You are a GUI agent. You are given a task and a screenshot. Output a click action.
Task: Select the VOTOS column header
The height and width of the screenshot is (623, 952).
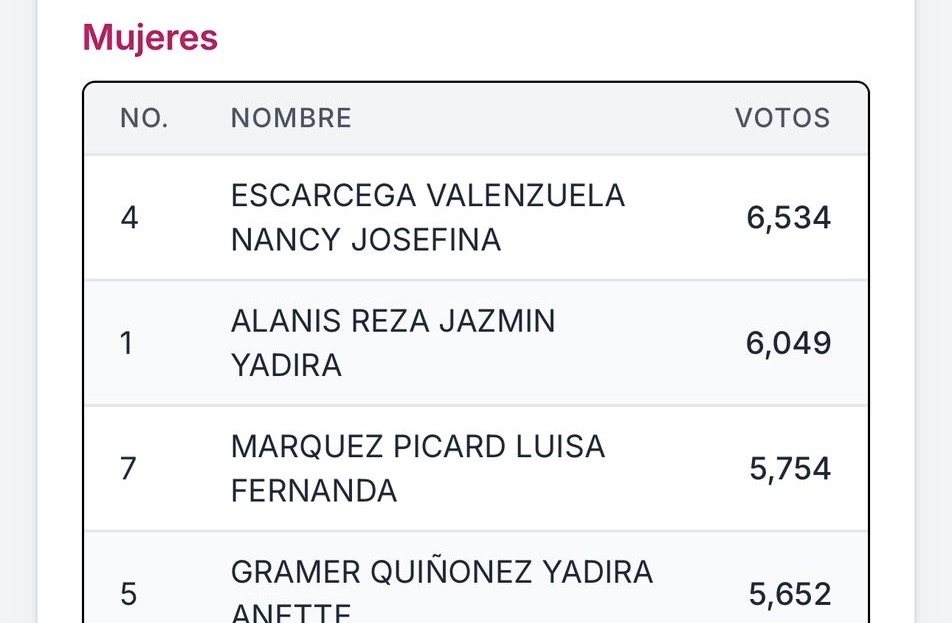click(x=783, y=118)
